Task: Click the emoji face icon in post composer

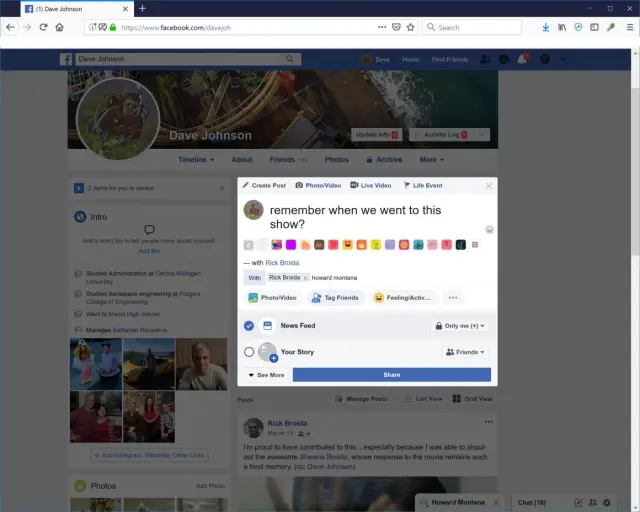Action: tap(489, 229)
